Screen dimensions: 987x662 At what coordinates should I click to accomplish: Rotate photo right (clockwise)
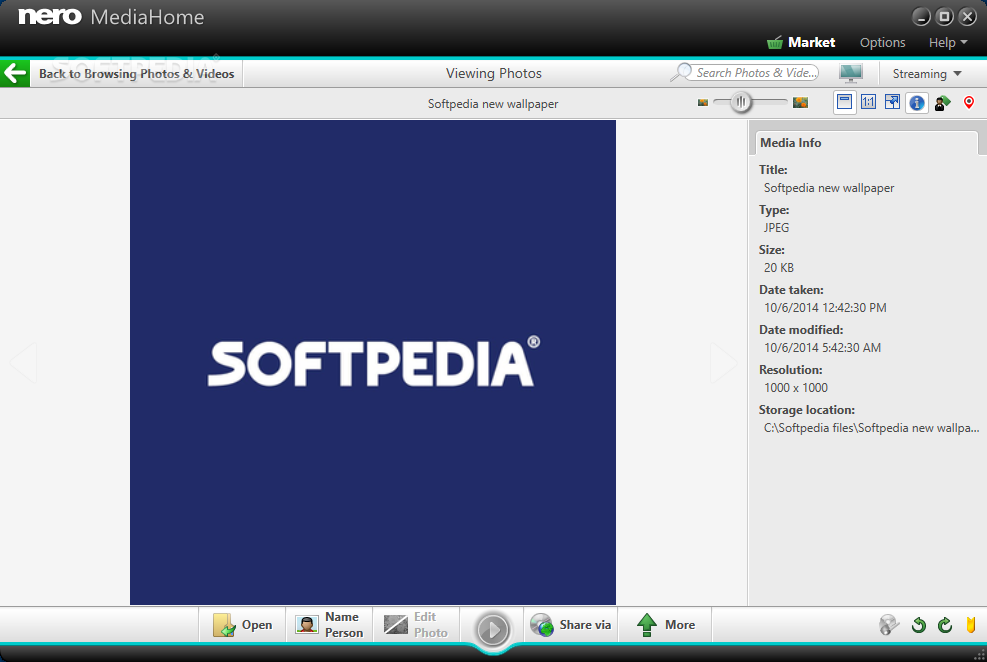945,625
